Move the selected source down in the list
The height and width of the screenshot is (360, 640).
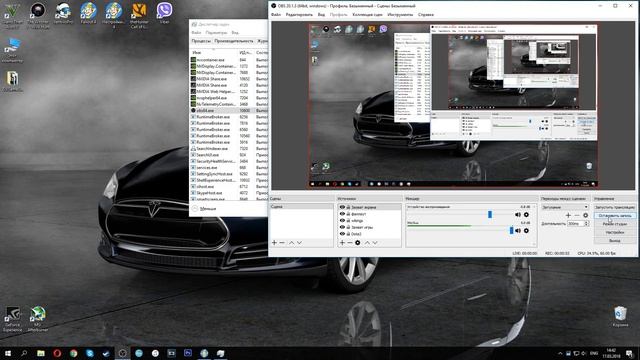point(375,243)
